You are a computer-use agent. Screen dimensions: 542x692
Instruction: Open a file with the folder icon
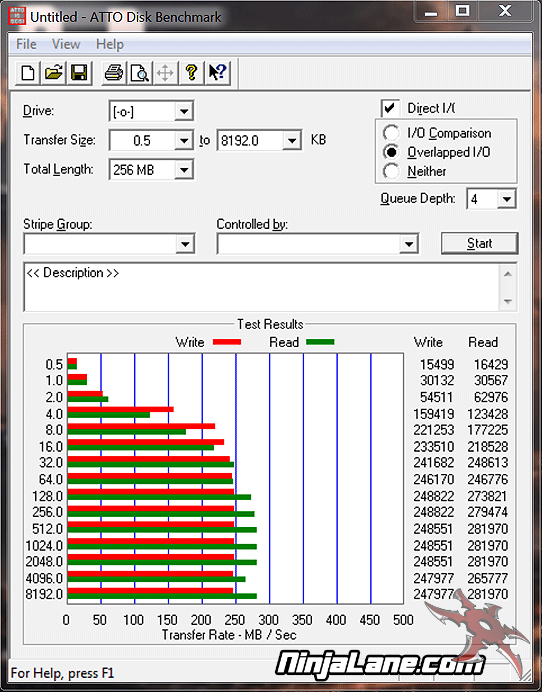click(53, 73)
